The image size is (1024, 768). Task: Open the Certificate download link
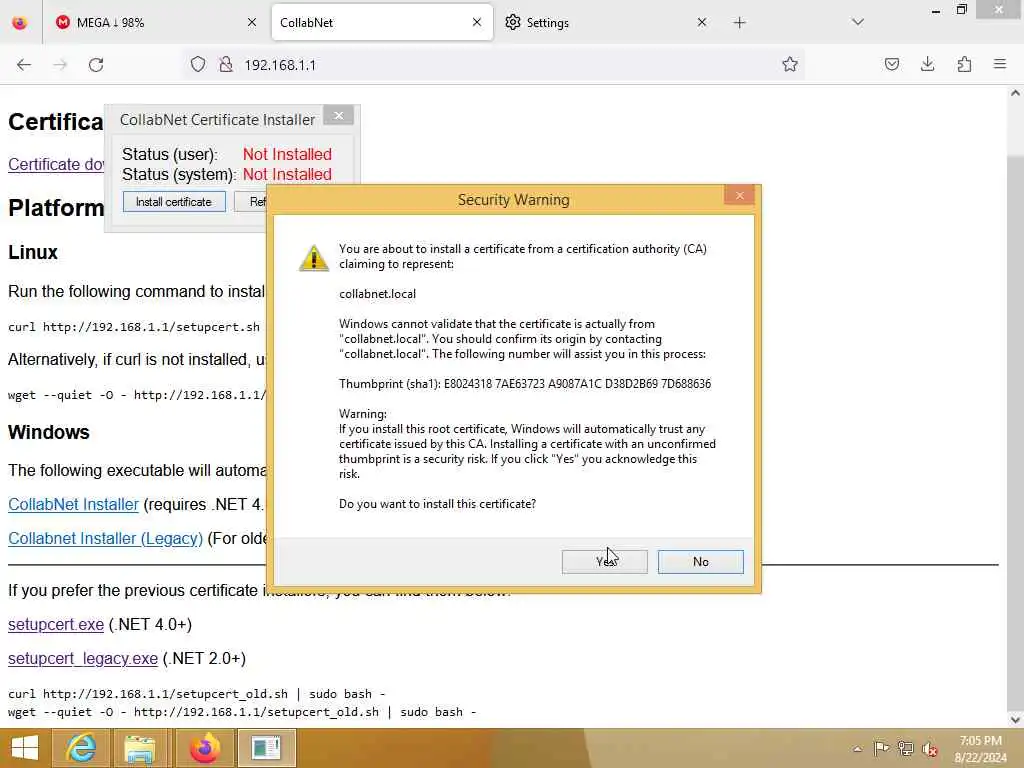click(56, 165)
